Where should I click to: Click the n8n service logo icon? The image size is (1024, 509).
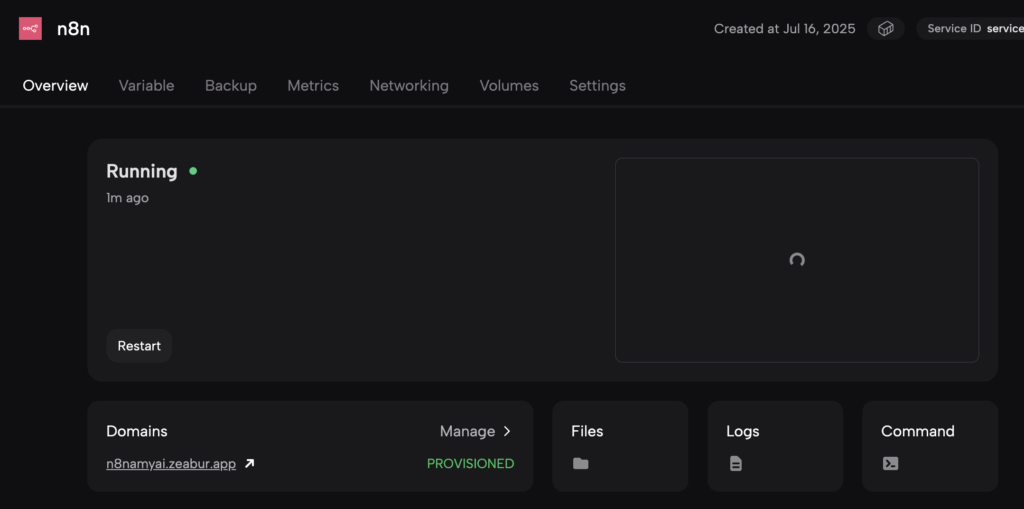[x=30, y=29]
